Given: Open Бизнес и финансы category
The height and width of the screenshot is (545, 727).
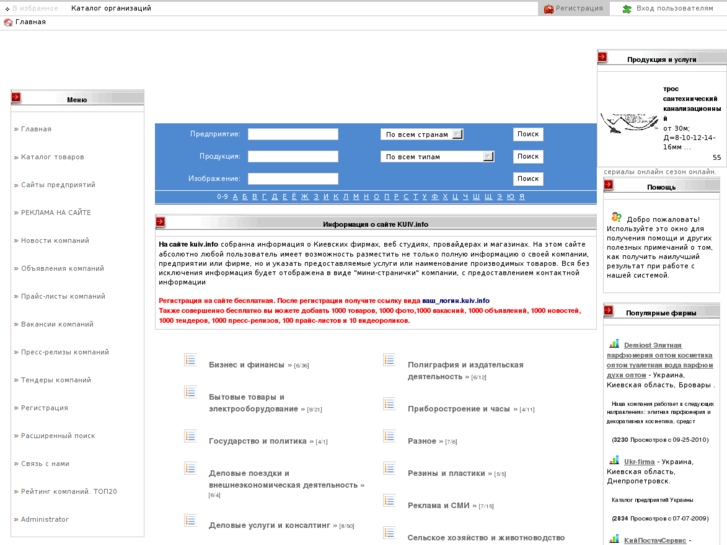Looking at the screenshot, I should (246, 365).
